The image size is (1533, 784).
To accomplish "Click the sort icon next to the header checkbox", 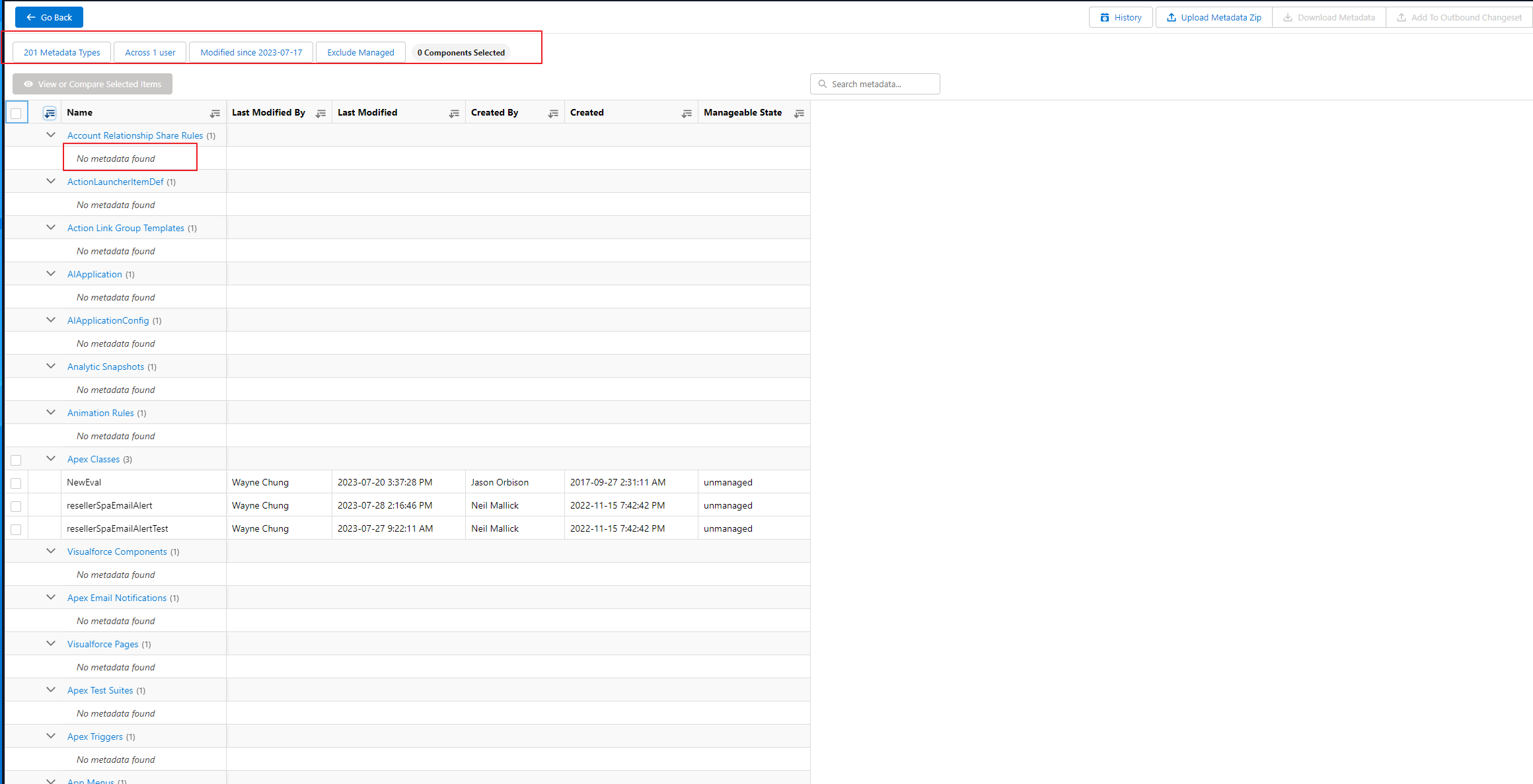I will [49, 112].
